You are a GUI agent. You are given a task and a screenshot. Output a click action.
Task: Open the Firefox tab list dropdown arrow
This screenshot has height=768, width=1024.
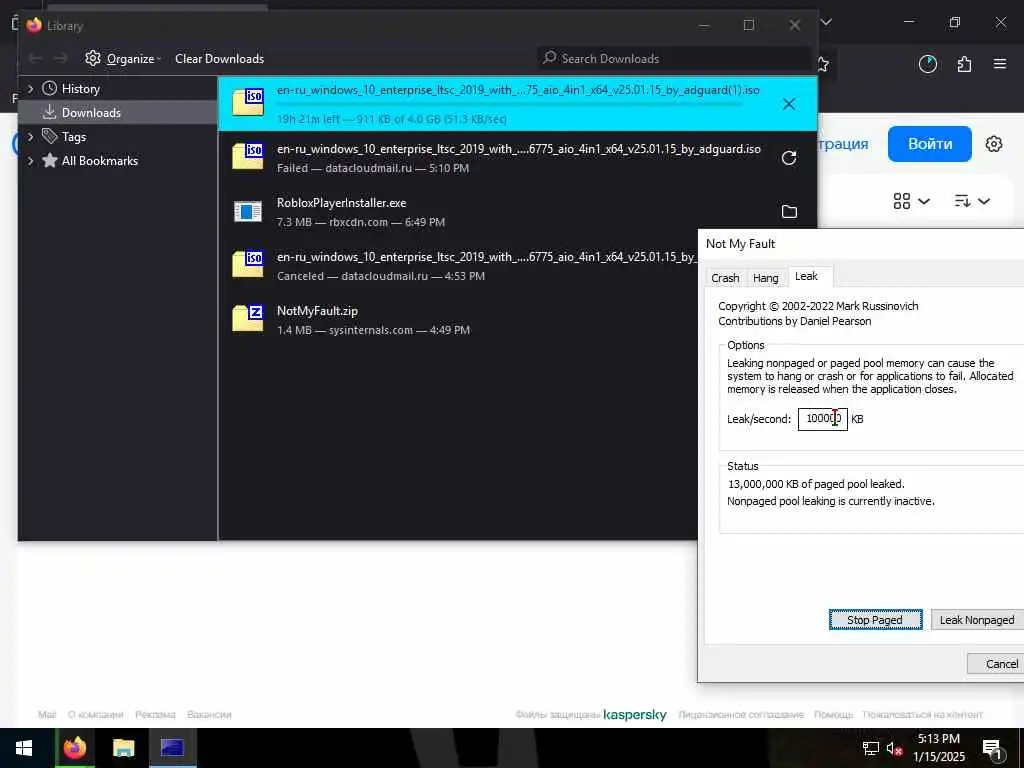[x=826, y=22]
